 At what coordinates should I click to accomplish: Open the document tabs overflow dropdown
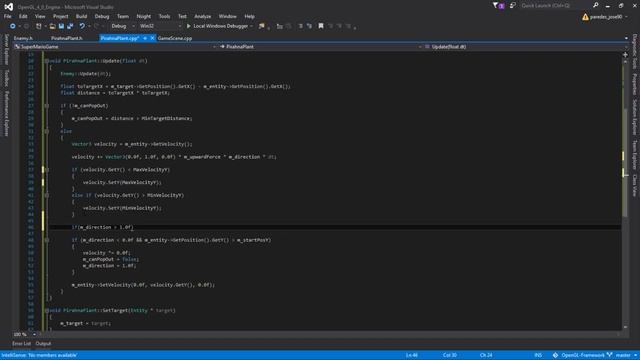click(627, 38)
